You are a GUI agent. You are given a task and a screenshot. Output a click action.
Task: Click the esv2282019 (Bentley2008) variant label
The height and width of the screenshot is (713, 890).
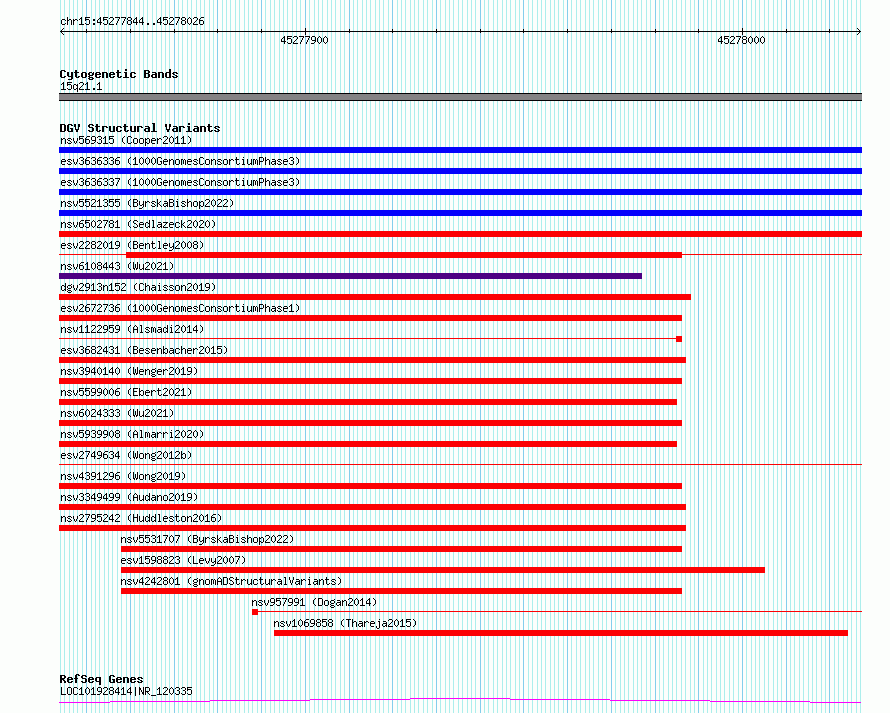pyautogui.click(x=132, y=245)
